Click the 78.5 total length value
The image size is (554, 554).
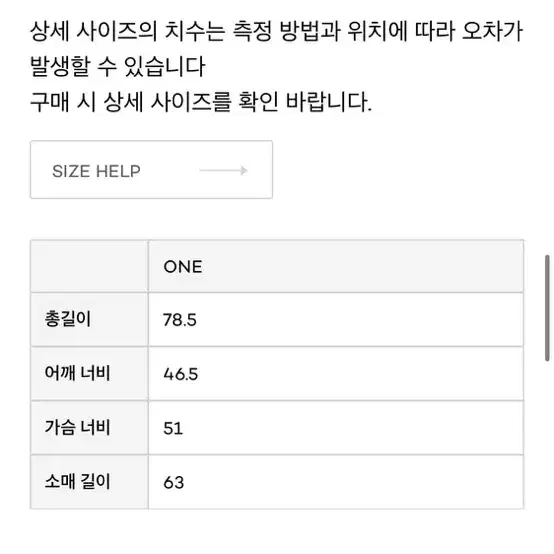pos(179,320)
